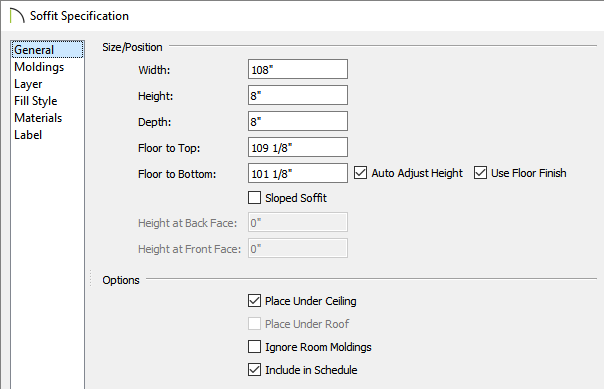Enable the Sloped Soffit option
The width and height of the screenshot is (604, 389).
coord(254,198)
